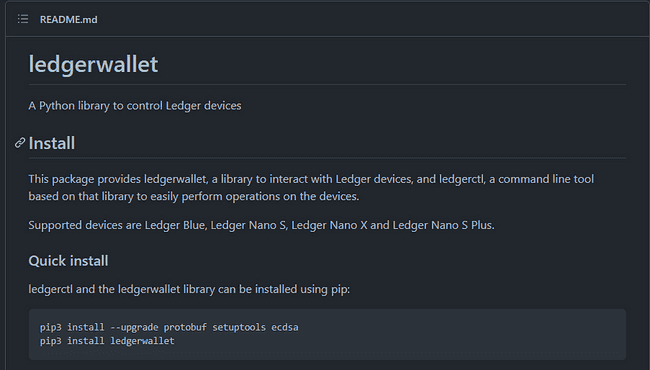
Task: Click the word "ecdsa" in code block
Action: pos(285,327)
